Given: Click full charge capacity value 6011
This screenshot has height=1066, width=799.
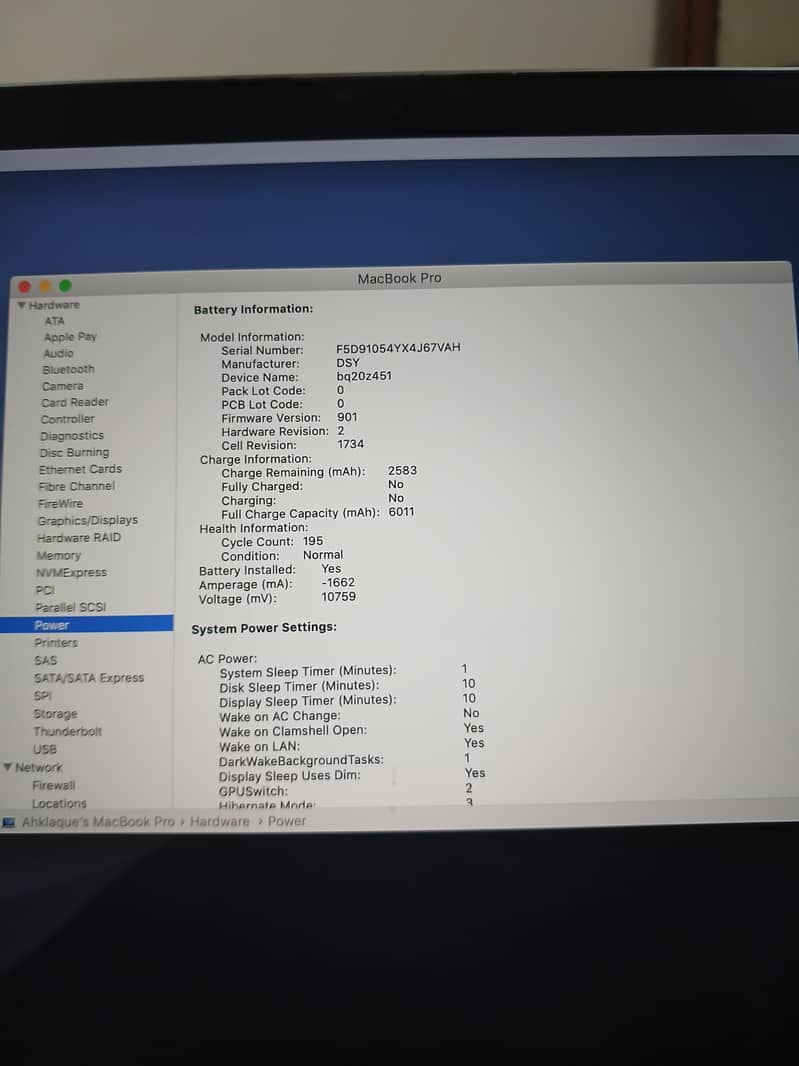Looking at the screenshot, I should pos(401,512).
